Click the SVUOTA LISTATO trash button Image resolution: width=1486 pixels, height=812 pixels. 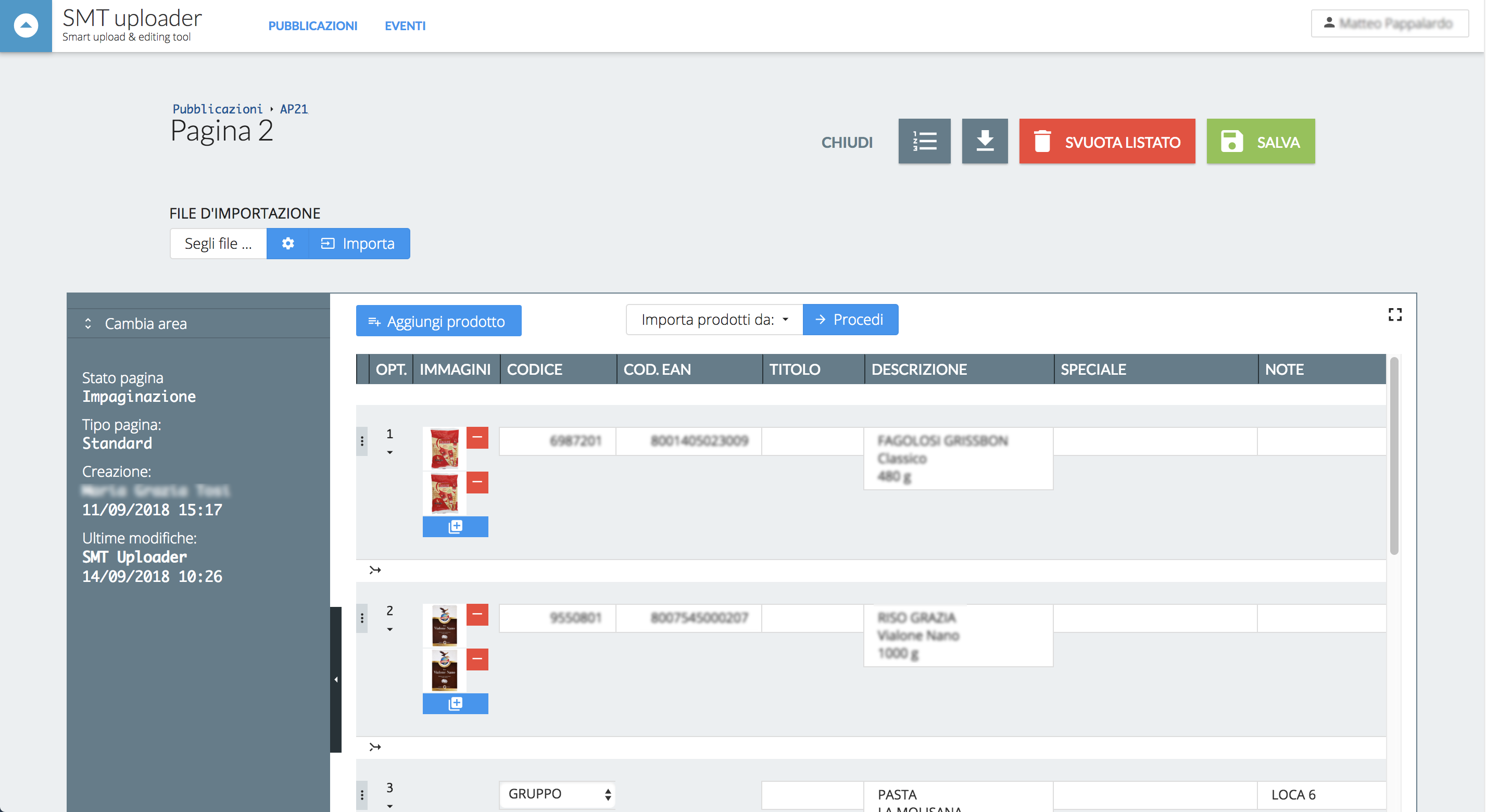click(x=1107, y=141)
